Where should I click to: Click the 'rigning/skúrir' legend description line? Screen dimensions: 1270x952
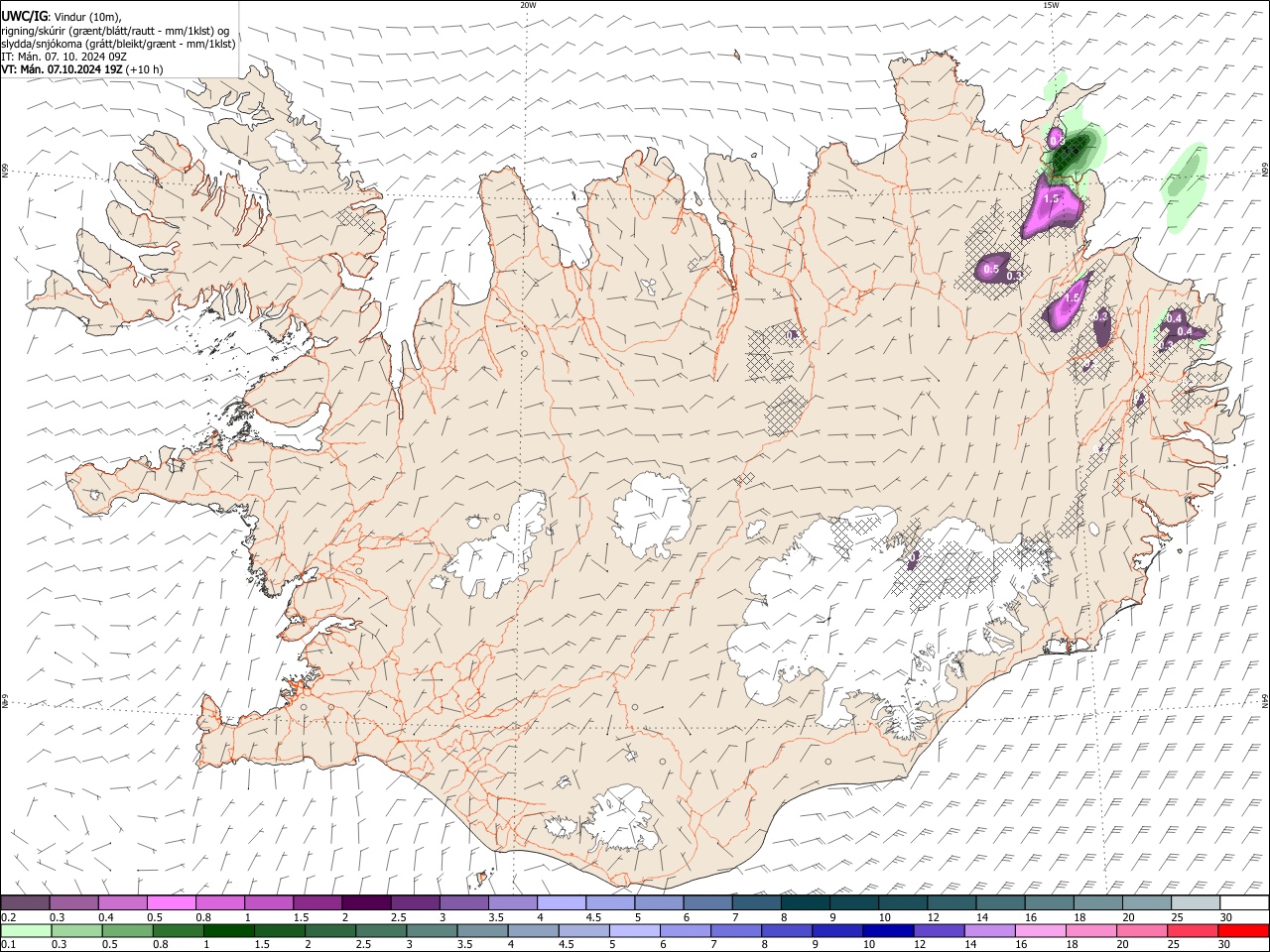(115, 31)
